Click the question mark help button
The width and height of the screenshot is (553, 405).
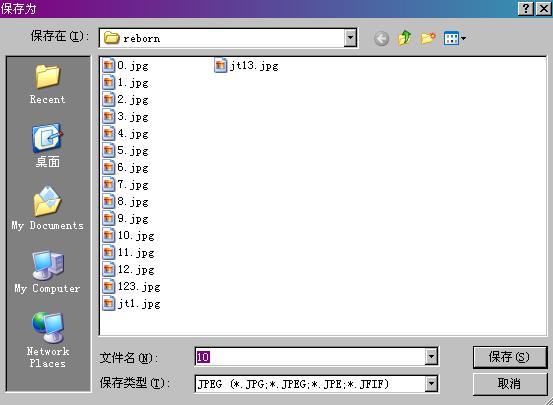point(525,8)
